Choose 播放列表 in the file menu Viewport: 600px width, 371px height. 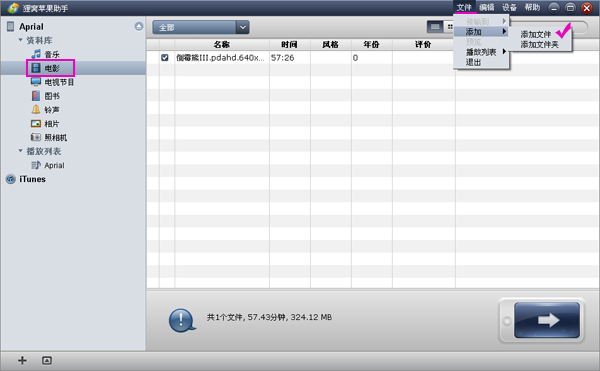481,52
